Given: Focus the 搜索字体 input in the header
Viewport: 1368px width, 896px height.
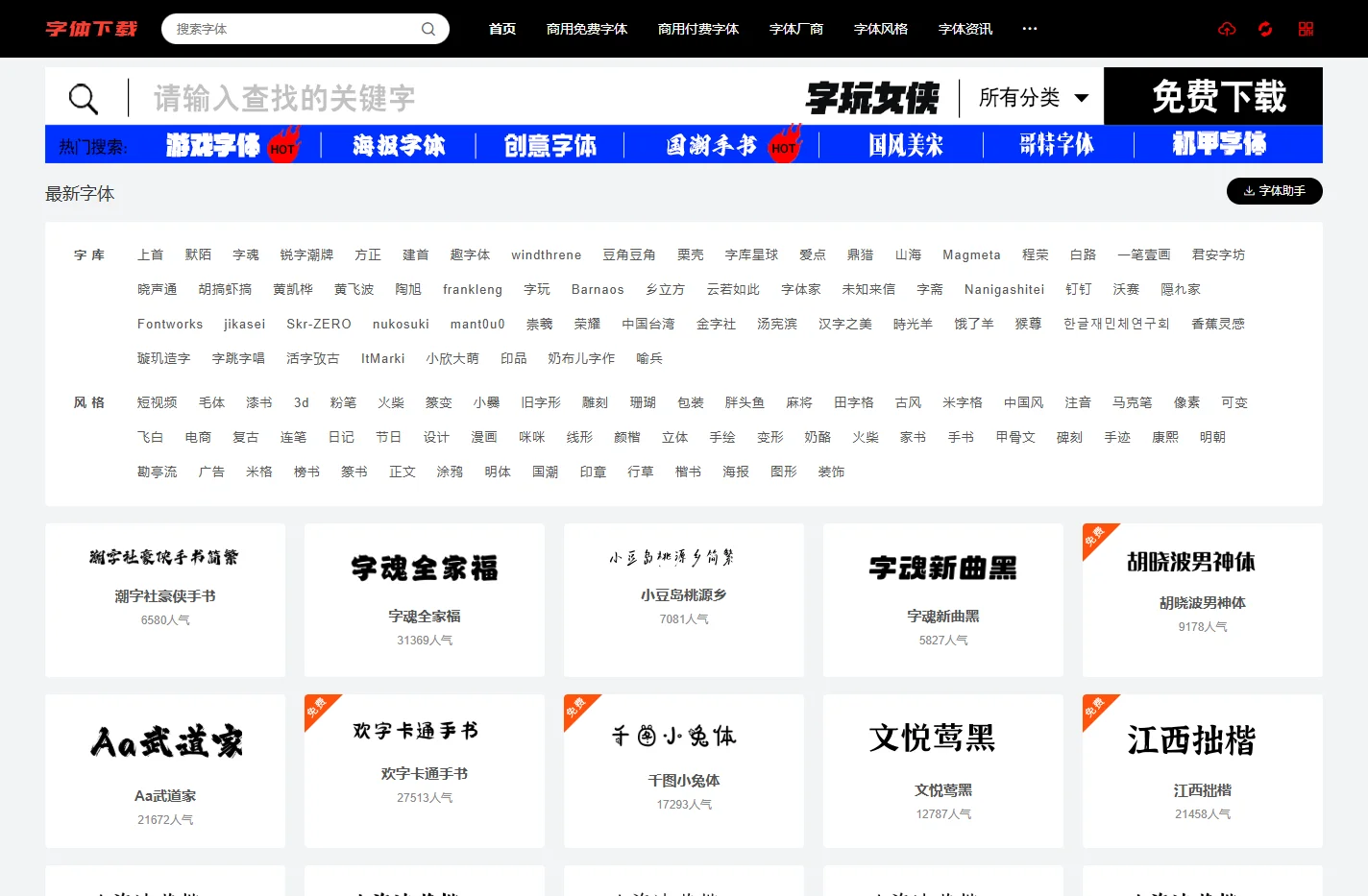Looking at the screenshot, I should click(x=293, y=29).
